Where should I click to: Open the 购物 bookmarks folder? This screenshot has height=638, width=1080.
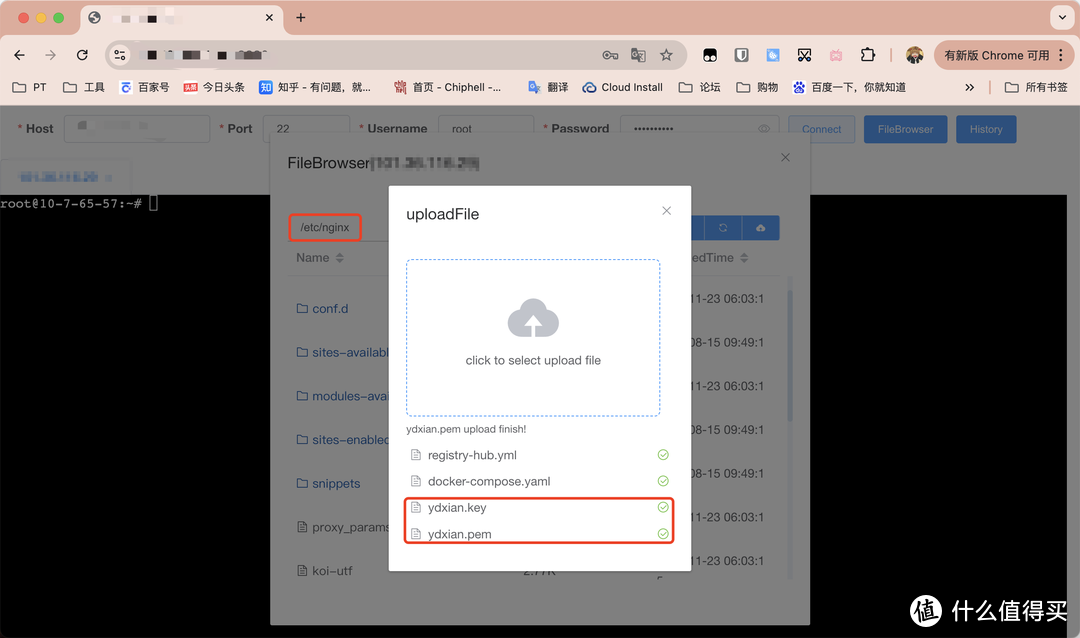757,88
